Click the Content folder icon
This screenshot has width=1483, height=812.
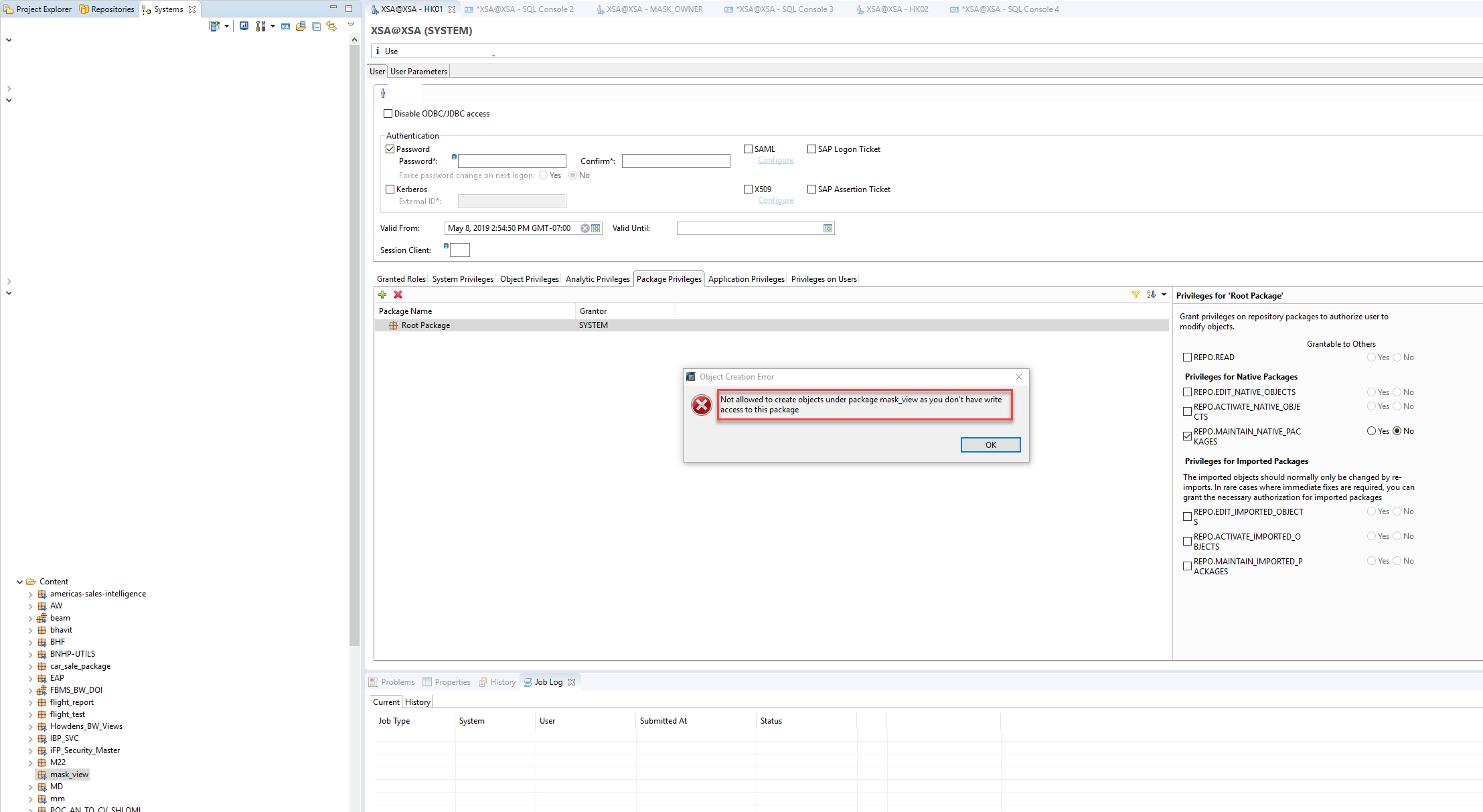(x=31, y=582)
